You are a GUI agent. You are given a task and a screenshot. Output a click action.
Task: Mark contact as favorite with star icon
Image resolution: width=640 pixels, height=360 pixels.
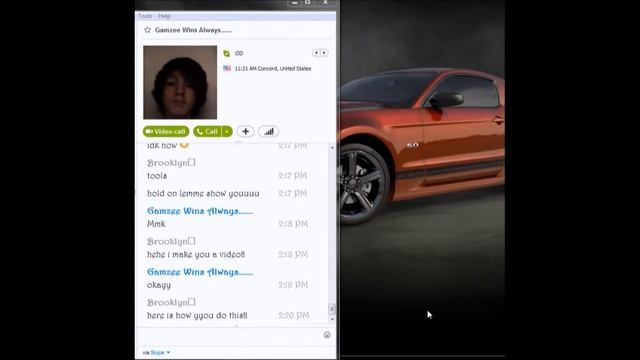(x=147, y=30)
